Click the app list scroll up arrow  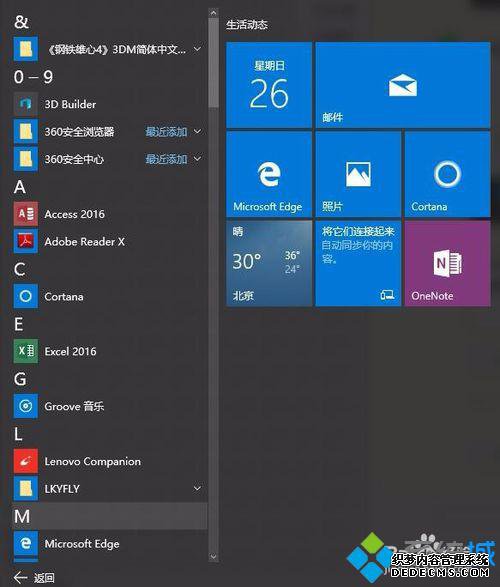[213, 13]
